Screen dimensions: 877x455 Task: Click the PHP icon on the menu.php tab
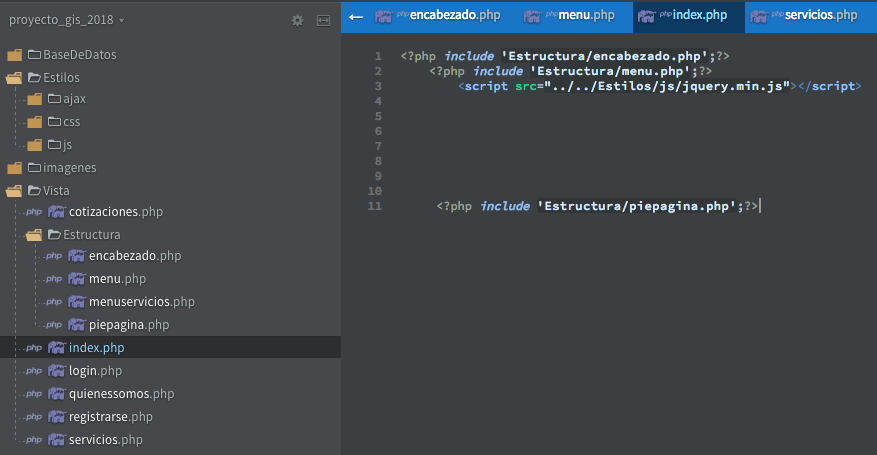point(532,17)
